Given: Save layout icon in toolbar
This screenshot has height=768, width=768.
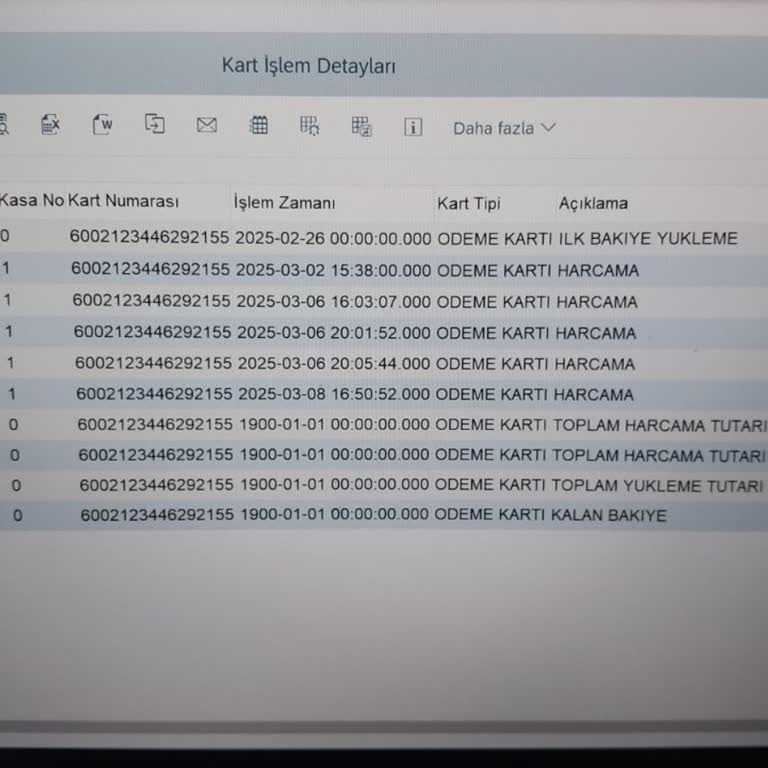Looking at the screenshot, I should click(361, 126).
